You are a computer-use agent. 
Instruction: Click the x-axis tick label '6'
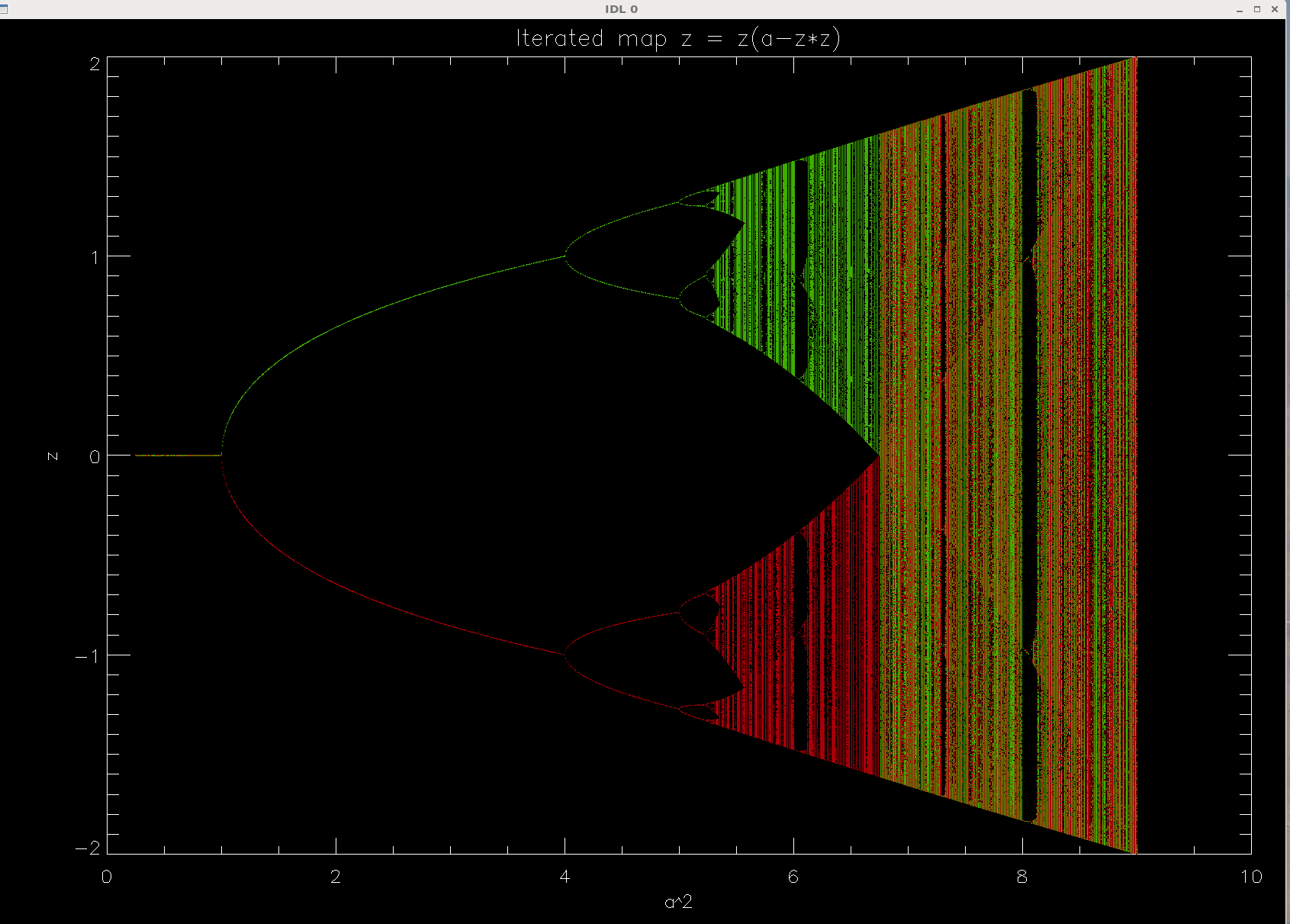click(793, 877)
